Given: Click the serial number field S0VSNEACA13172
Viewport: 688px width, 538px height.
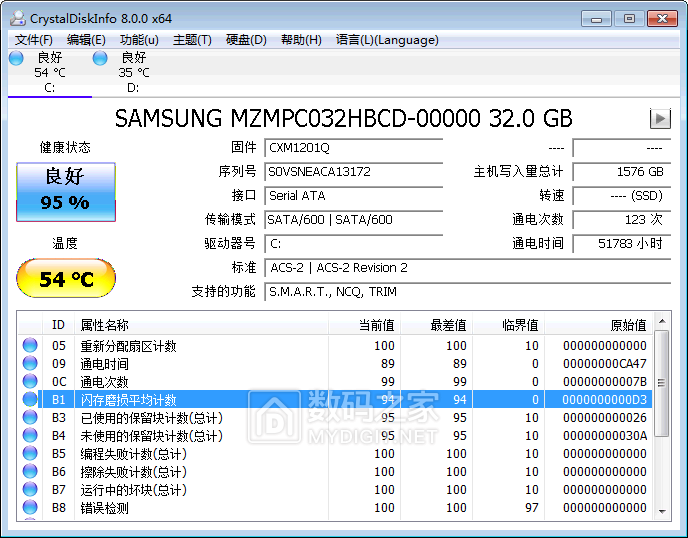Looking at the screenshot, I should pyautogui.click(x=353, y=172).
